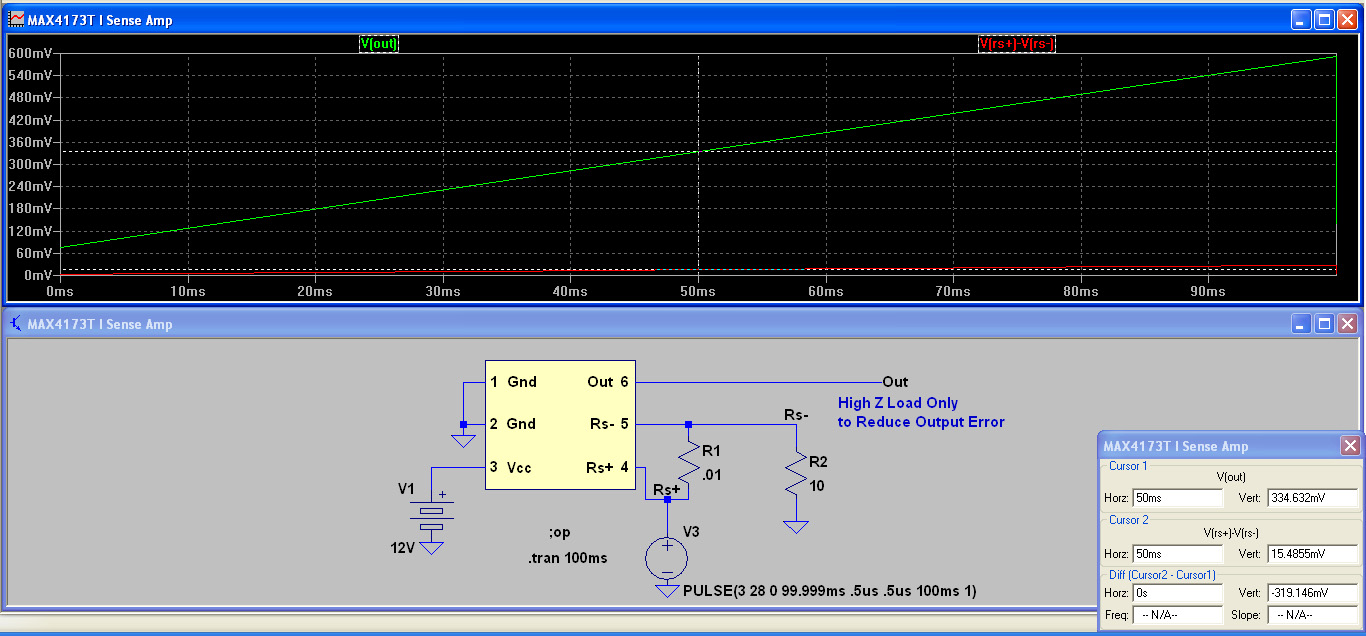Viewport: 1366px width, 636px height.
Task: Click pin 3 Vcc on the IC
Action: point(510,467)
